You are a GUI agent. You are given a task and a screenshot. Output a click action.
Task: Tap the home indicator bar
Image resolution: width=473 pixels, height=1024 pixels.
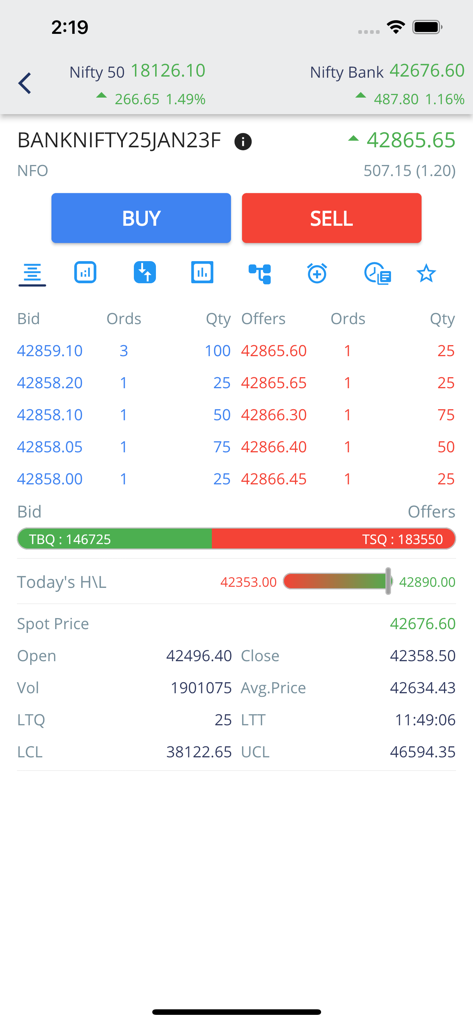pos(236,1012)
